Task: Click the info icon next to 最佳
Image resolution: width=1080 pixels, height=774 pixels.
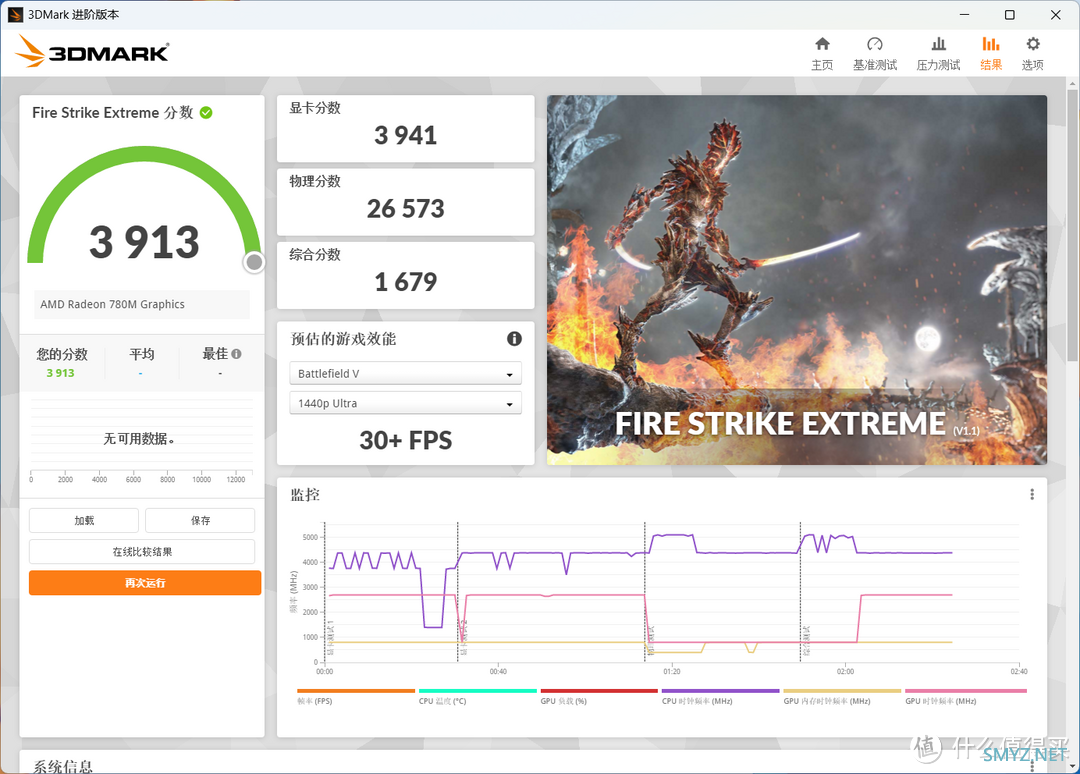Action: point(237,354)
